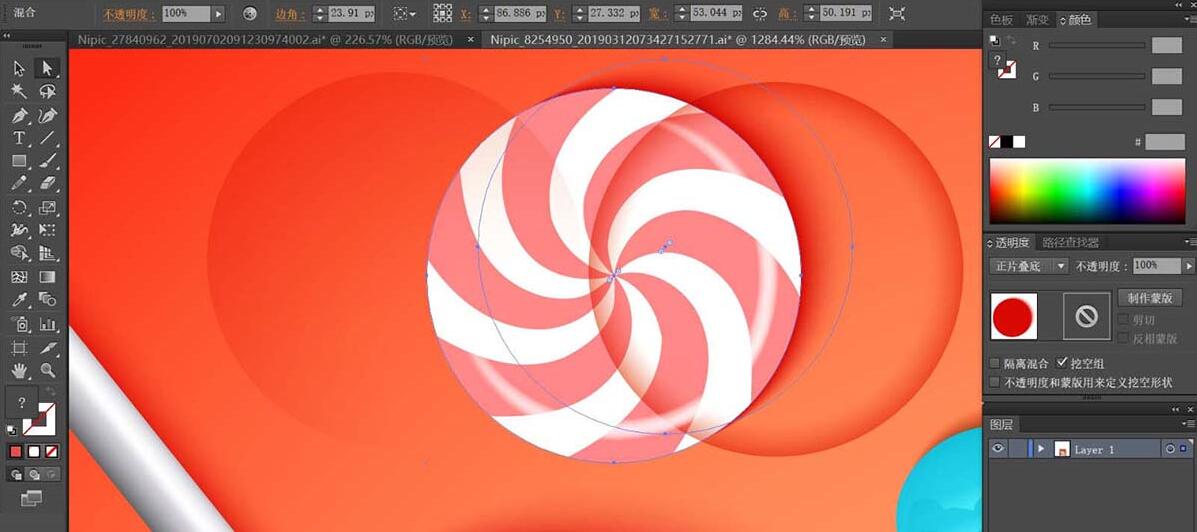Switch to the 路径查找器 pathfinder tab
This screenshot has width=1197, height=532.
(1070, 243)
